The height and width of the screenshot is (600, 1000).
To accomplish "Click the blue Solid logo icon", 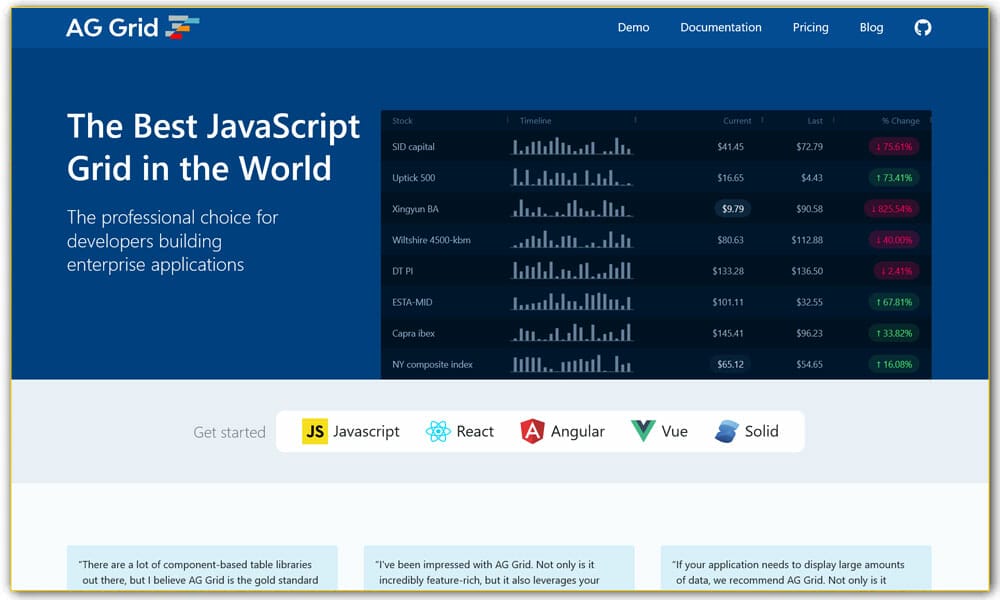I will click(727, 431).
